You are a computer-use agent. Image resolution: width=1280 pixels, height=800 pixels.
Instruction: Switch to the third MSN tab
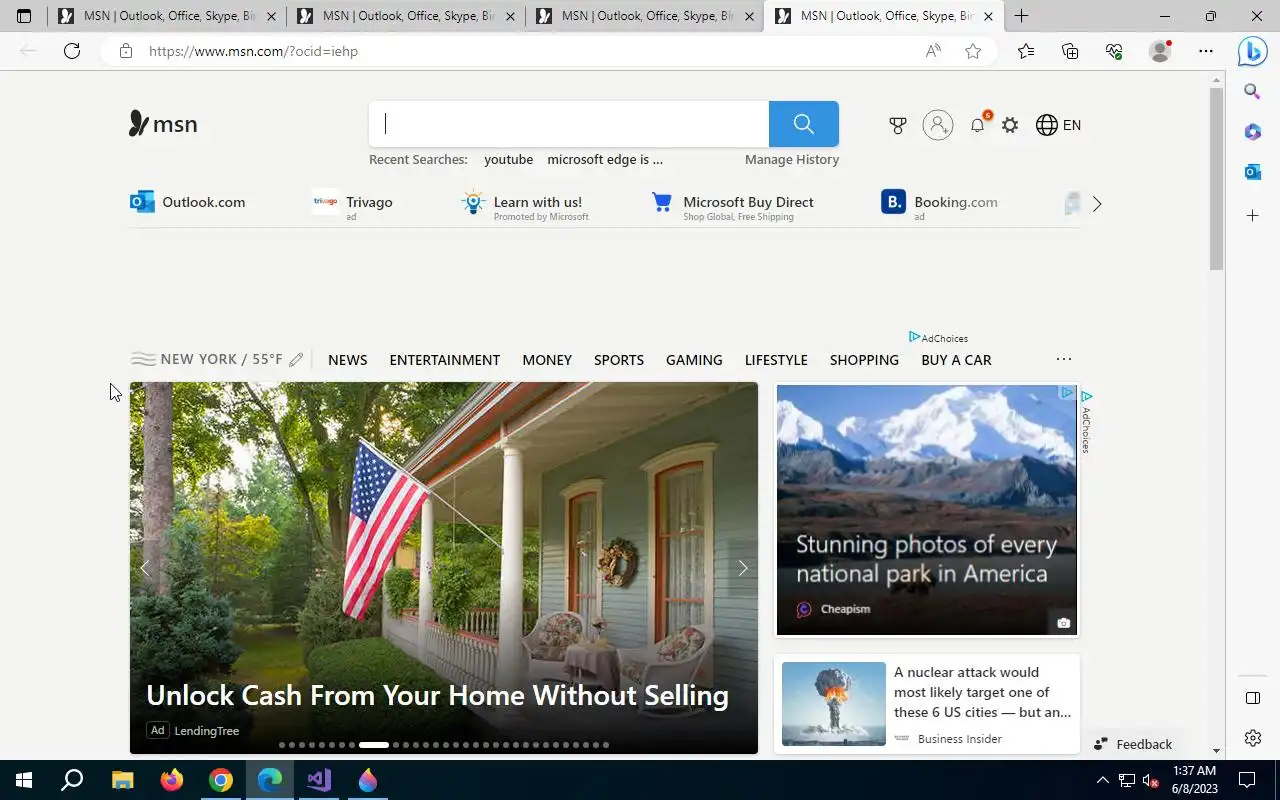pos(644,16)
